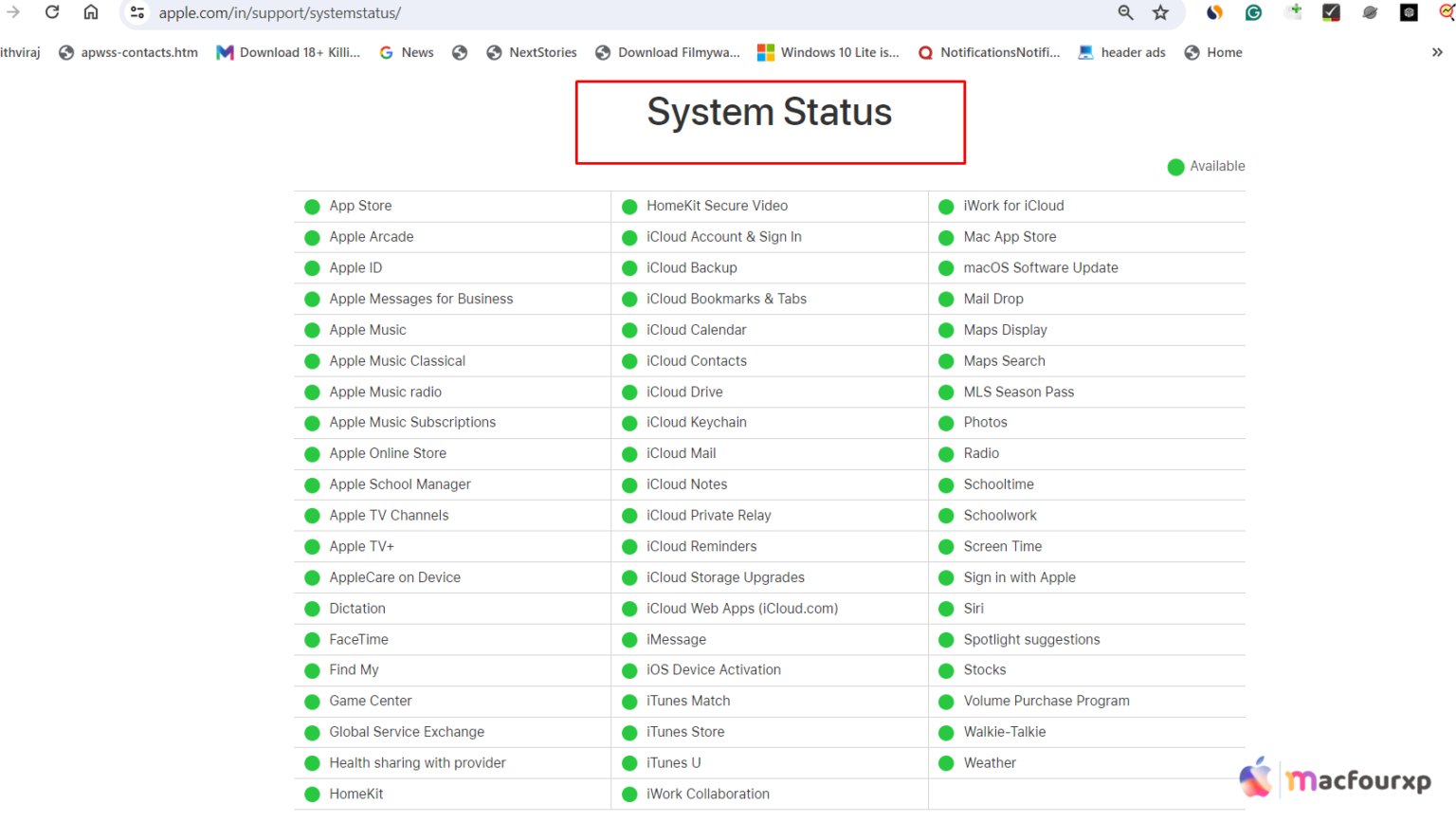Image resolution: width=1456 pixels, height=822 pixels.
Task: Click the green status dot beside App Store
Action: click(x=312, y=206)
